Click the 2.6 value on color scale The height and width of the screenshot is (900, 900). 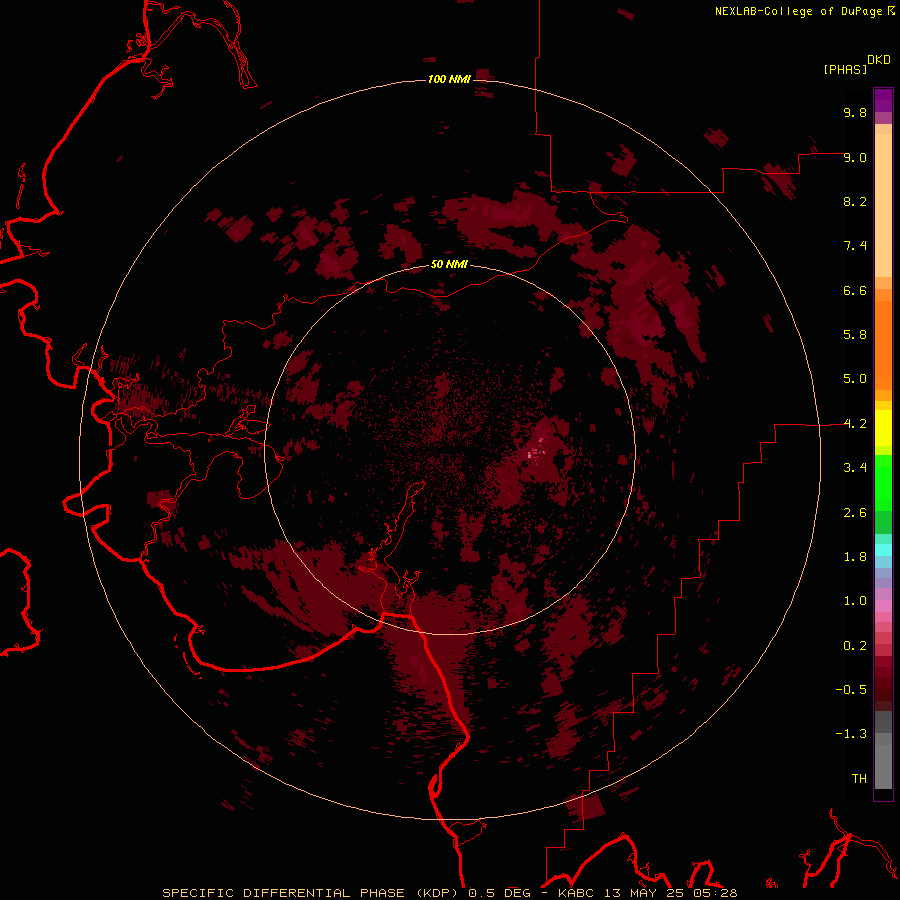855,513
